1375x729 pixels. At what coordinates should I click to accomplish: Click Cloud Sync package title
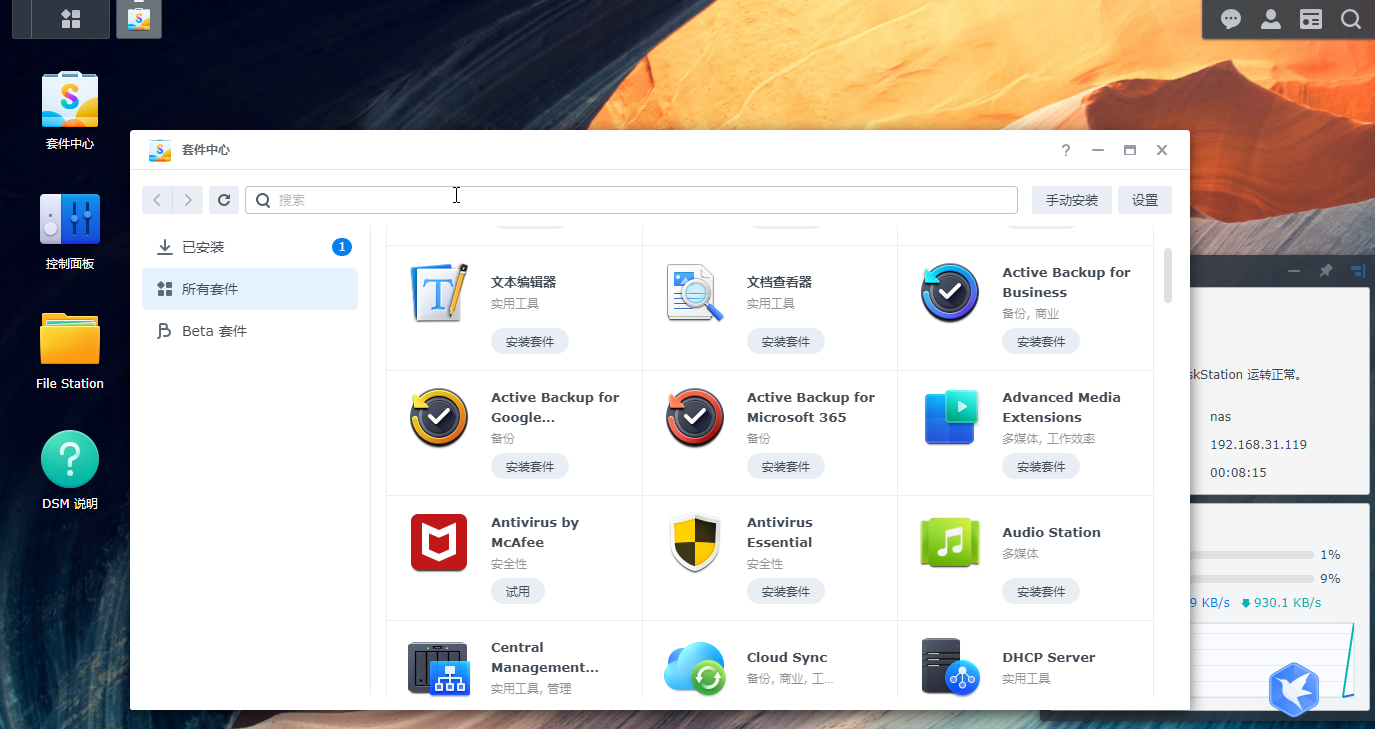[x=787, y=657]
